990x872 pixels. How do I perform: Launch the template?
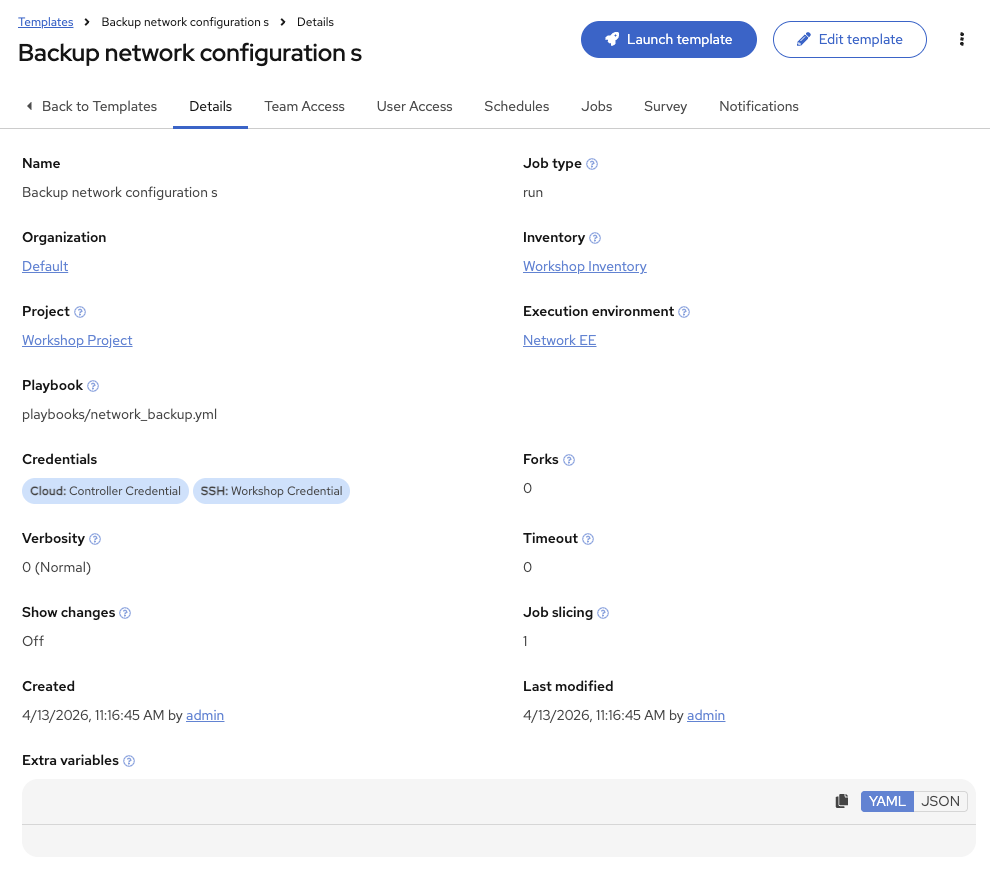[669, 39]
